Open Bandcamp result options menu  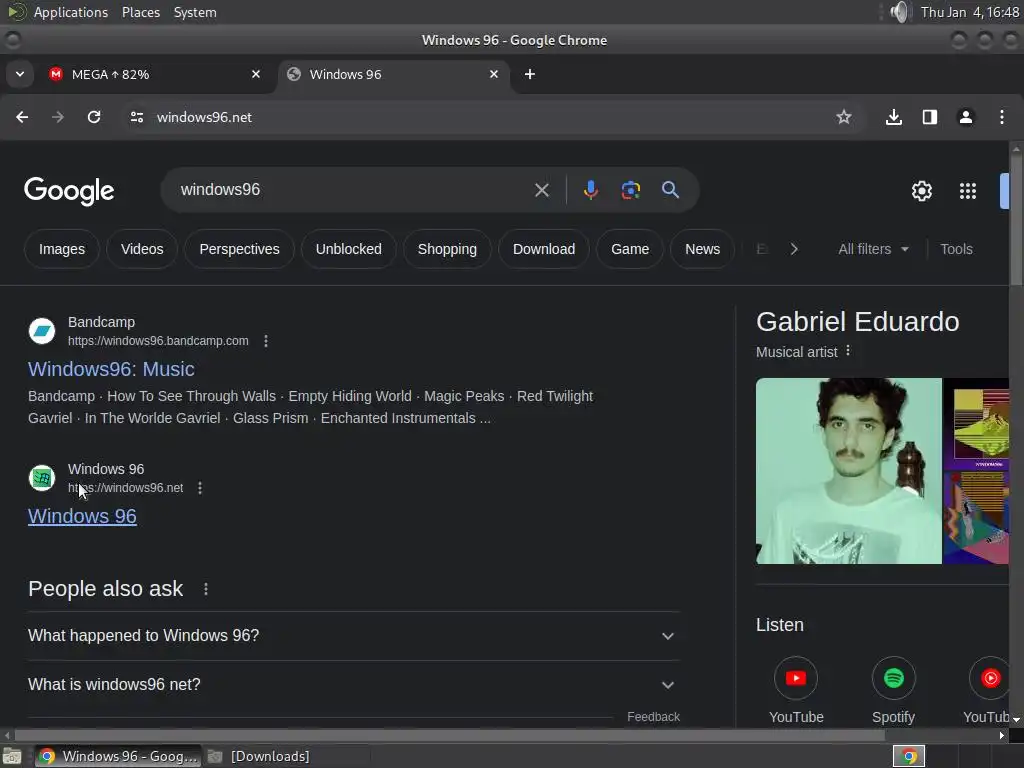click(x=266, y=341)
